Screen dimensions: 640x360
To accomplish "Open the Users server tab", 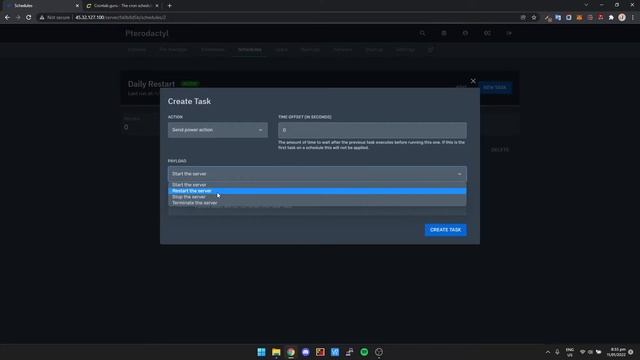I will click(x=281, y=50).
